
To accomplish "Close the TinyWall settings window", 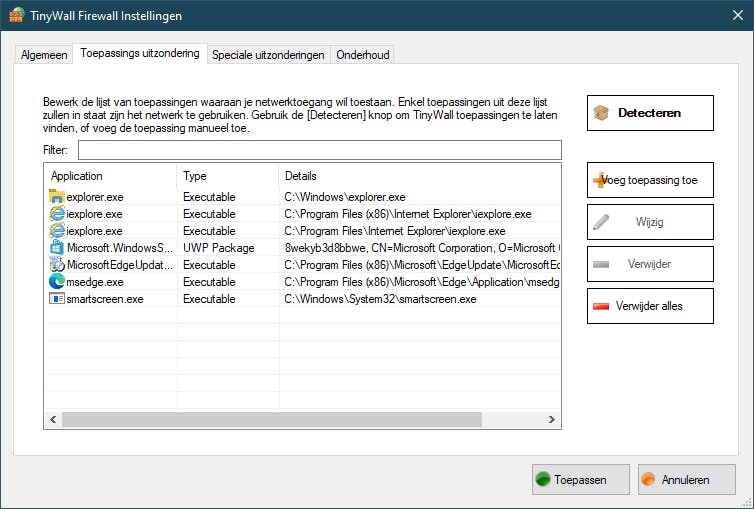I will 731,16.
